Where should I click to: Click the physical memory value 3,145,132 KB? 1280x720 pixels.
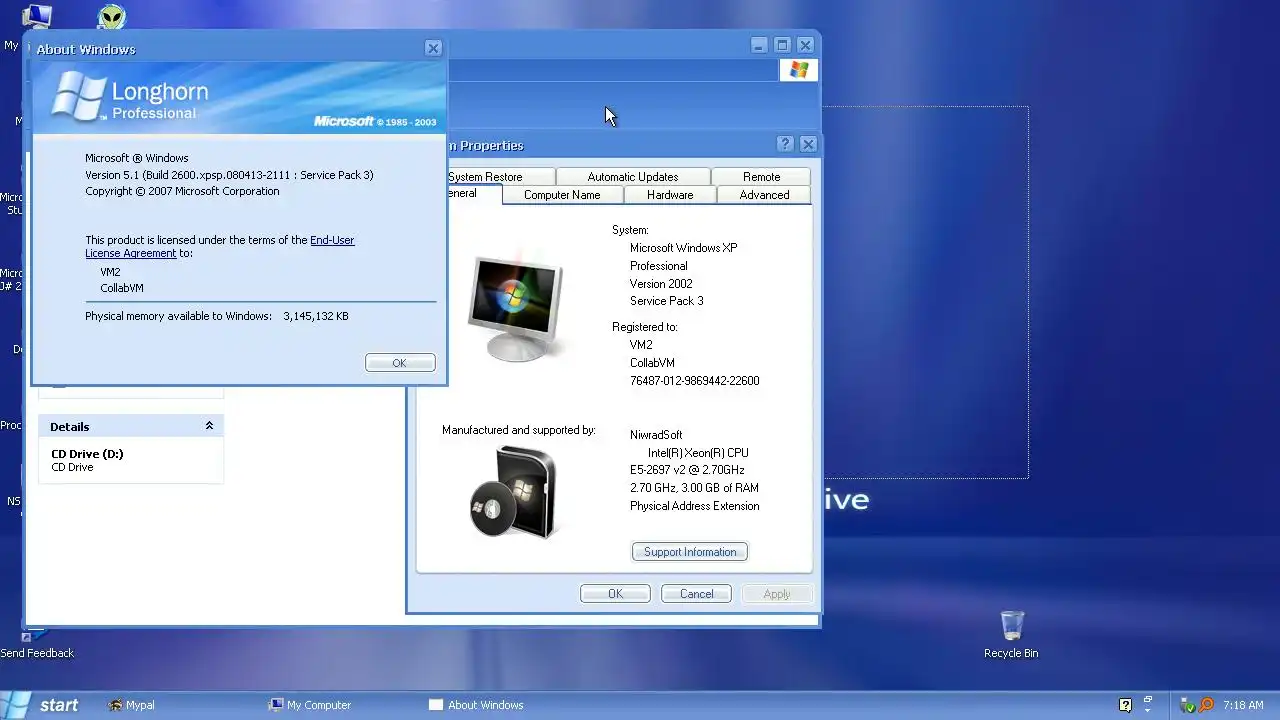tap(316, 316)
